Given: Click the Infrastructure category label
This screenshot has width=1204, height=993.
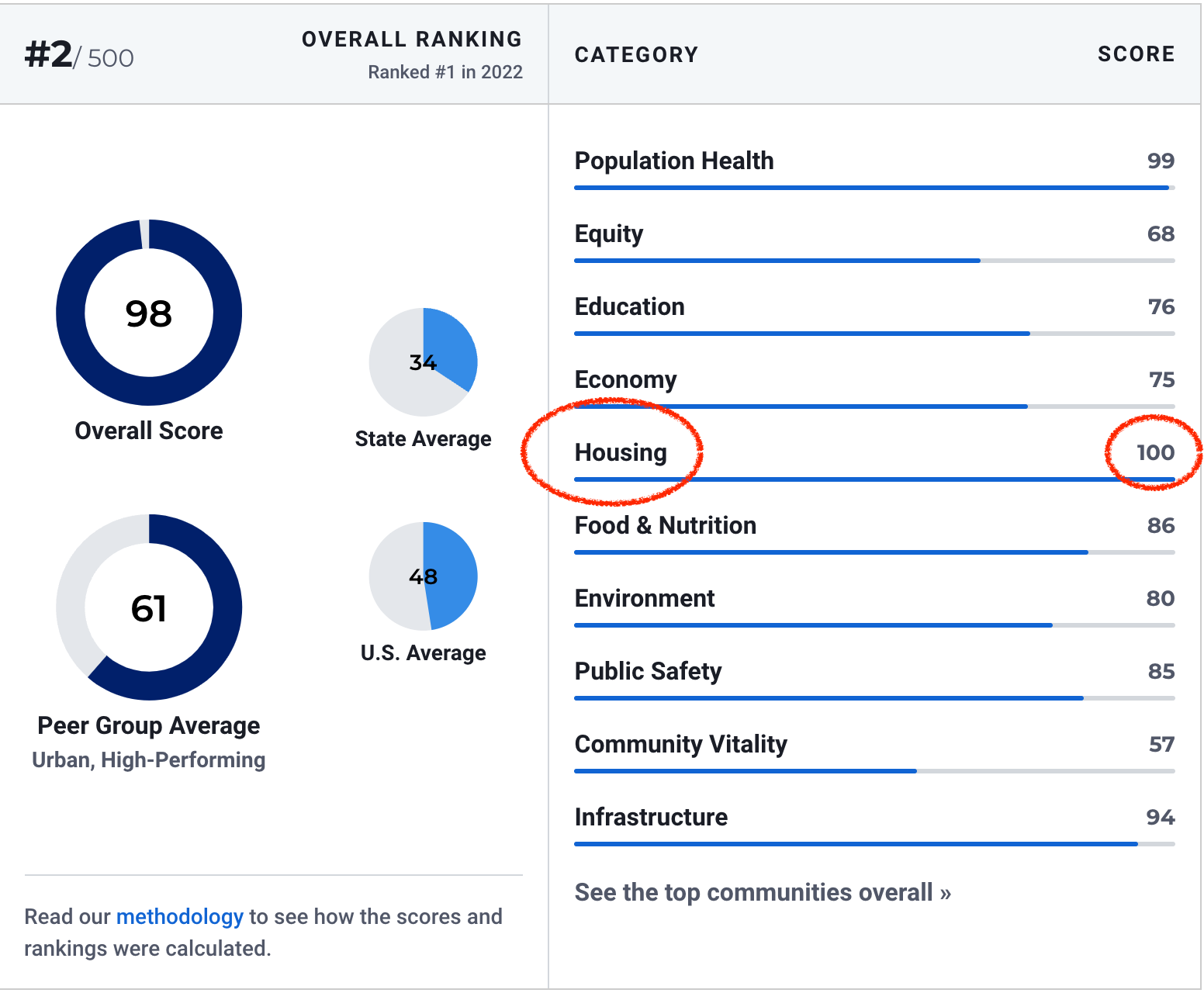Looking at the screenshot, I should pyautogui.click(x=651, y=817).
